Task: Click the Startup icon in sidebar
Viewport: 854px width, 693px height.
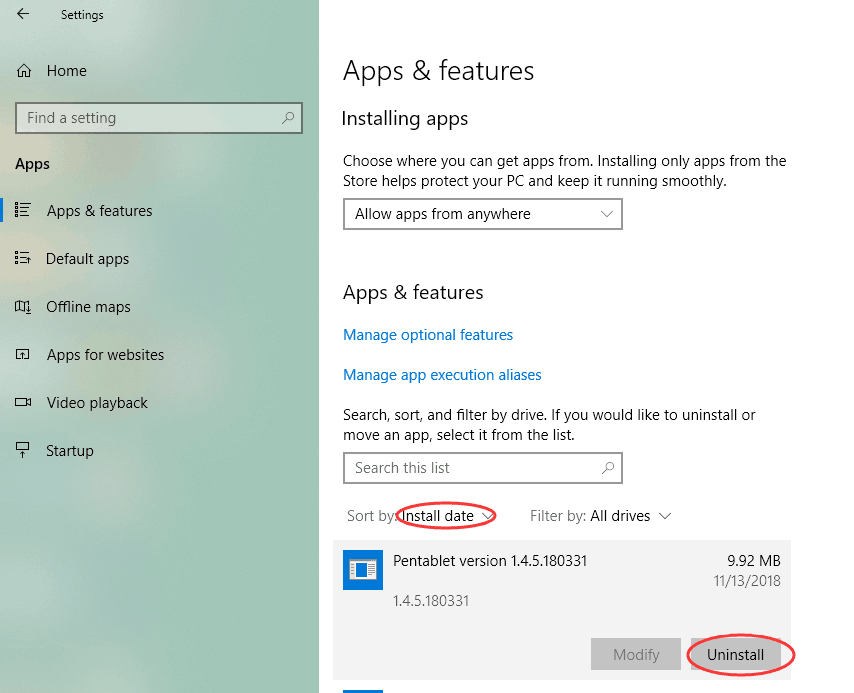Action: click(x=22, y=449)
